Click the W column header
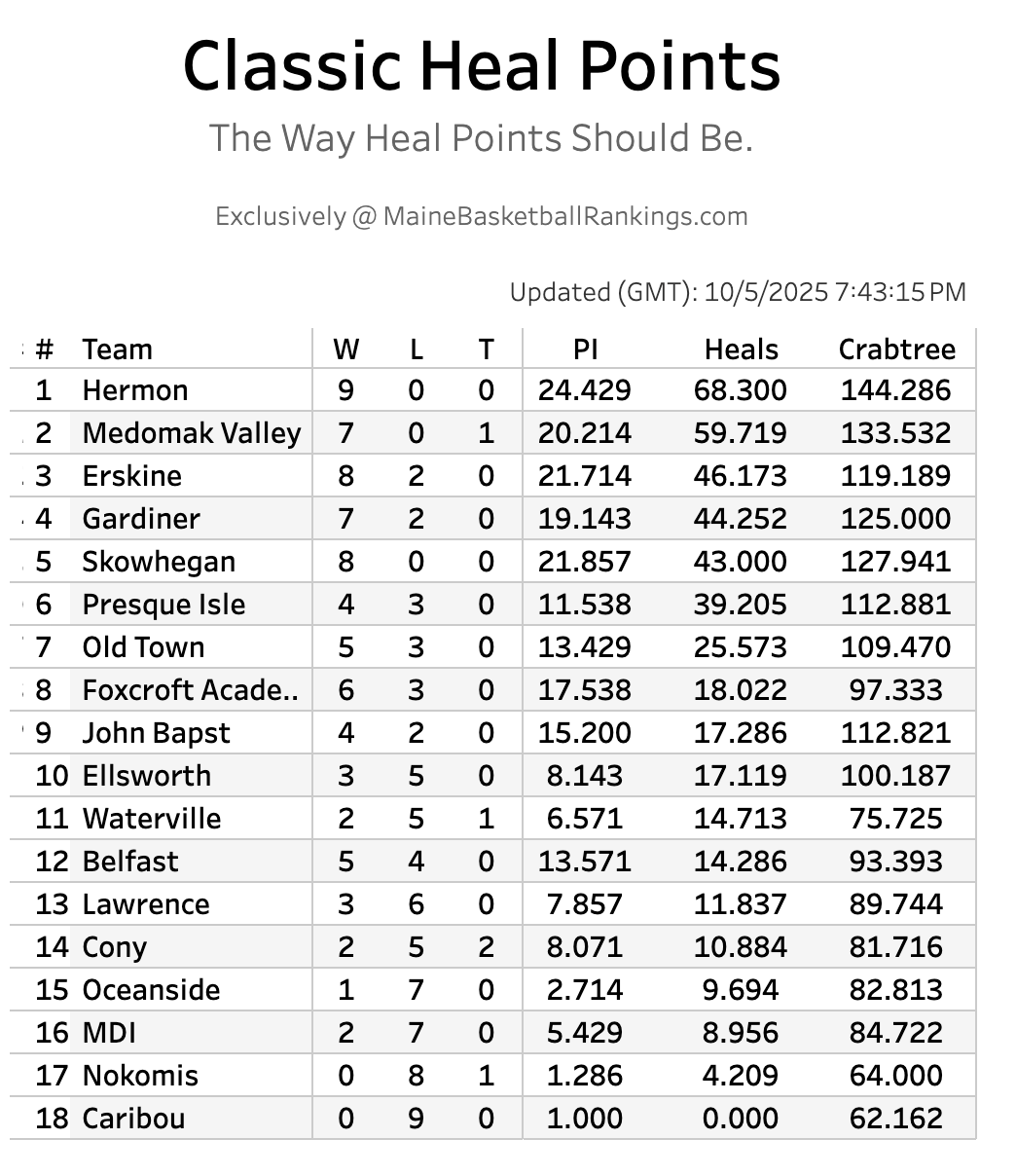Image resolution: width=1016 pixels, height=1176 pixels. click(345, 349)
